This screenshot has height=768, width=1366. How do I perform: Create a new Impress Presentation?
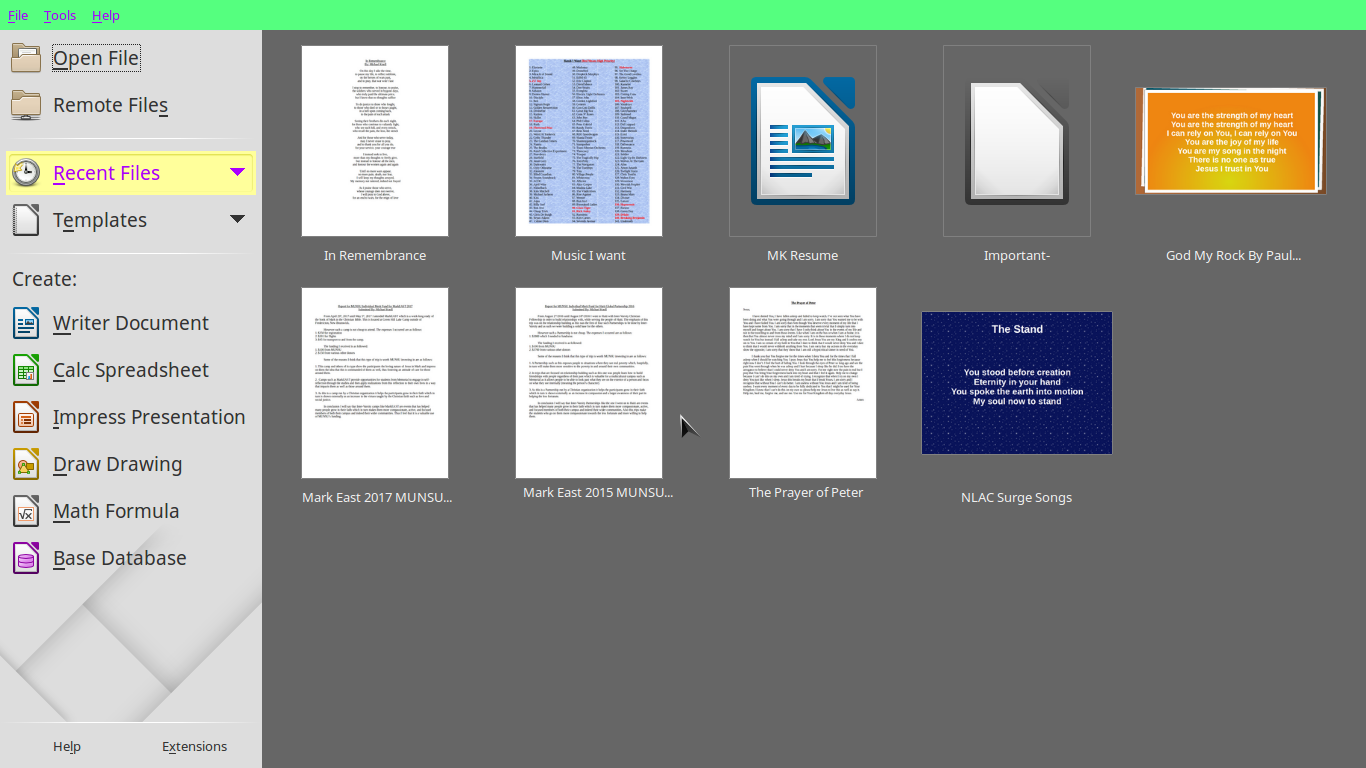click(x=149, y=417)
